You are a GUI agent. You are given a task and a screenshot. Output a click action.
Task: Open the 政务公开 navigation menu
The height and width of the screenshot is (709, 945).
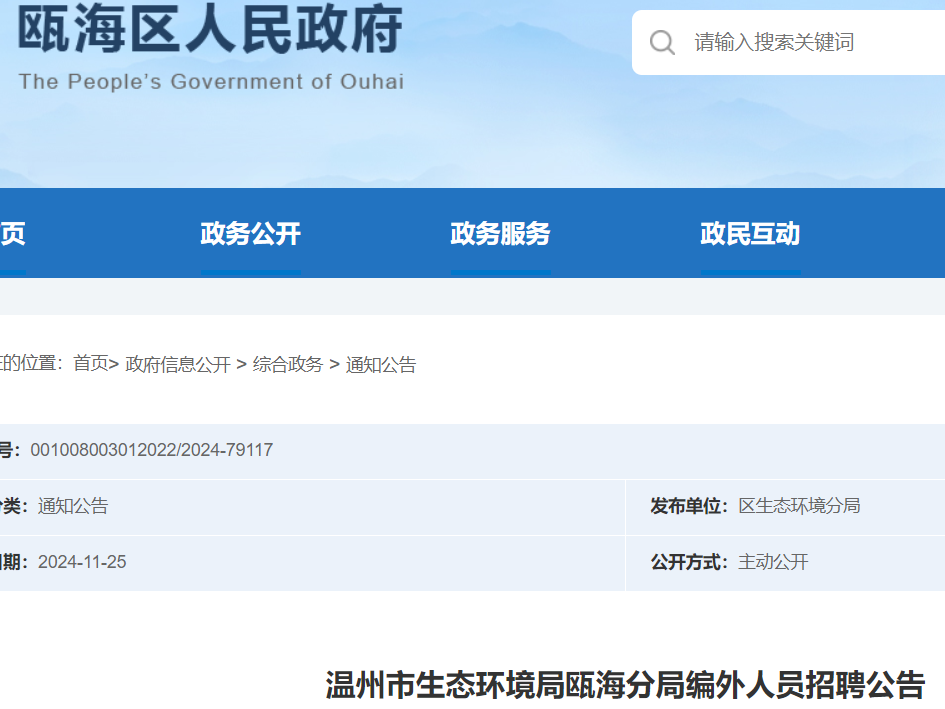pos(251,234)
